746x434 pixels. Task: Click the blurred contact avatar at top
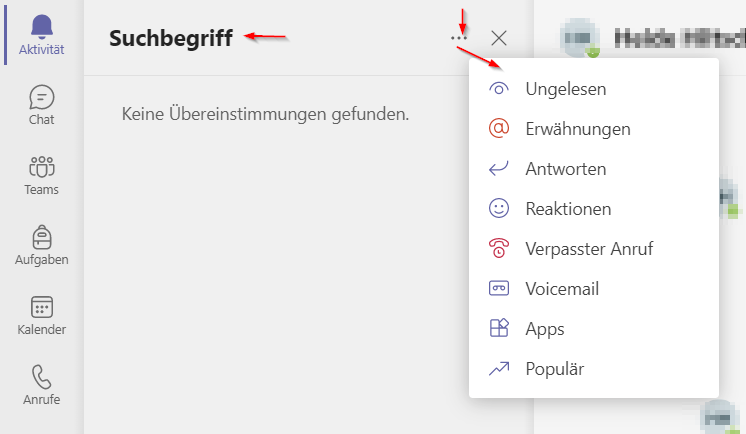(579, 38)
